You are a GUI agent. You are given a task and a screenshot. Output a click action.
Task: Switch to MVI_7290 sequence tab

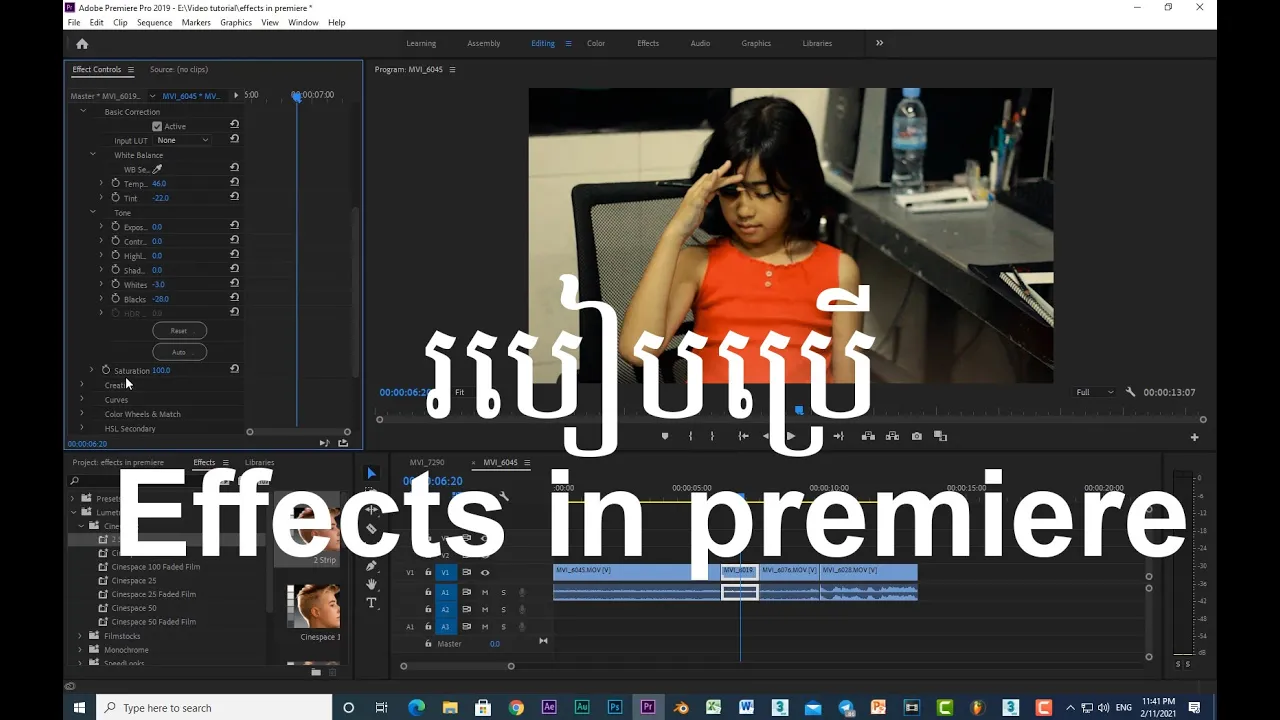pos(427,462)
